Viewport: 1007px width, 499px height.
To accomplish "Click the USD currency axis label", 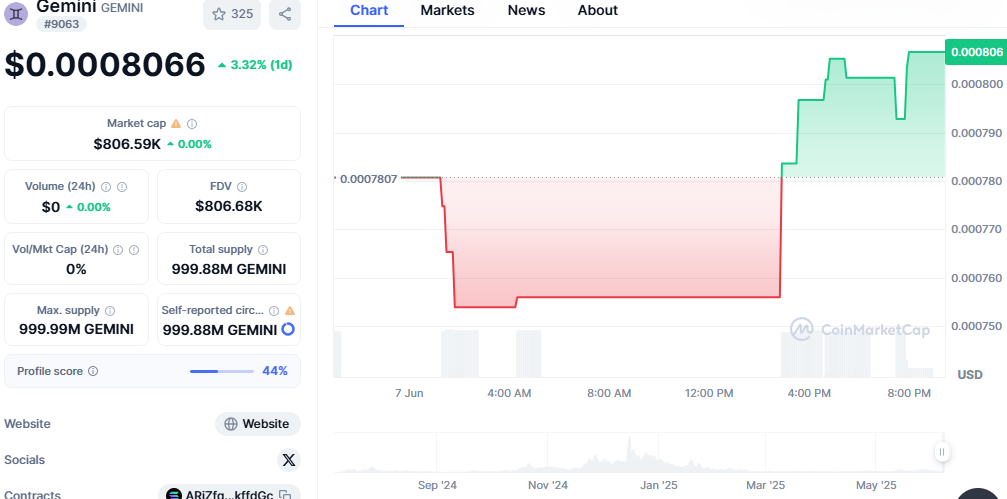I will tap(970, 374).
